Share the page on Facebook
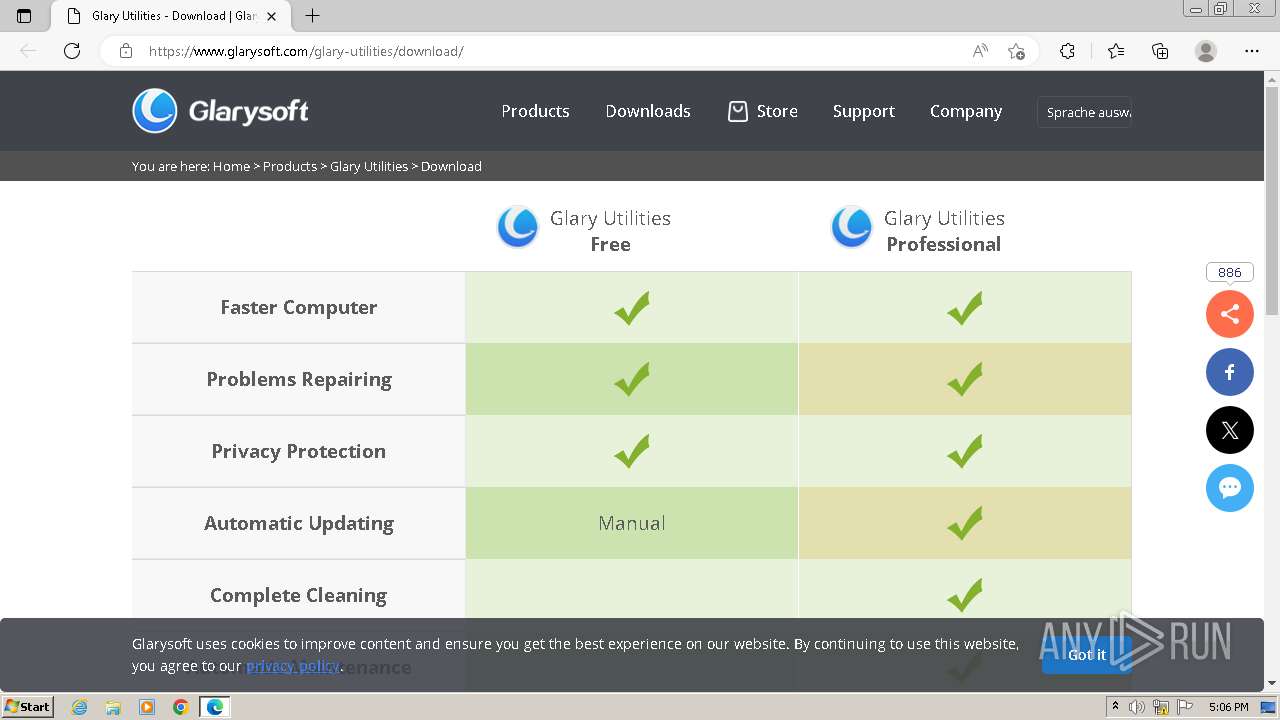The width and height of the screenshot is (1280, 720). pos(1230,372)
